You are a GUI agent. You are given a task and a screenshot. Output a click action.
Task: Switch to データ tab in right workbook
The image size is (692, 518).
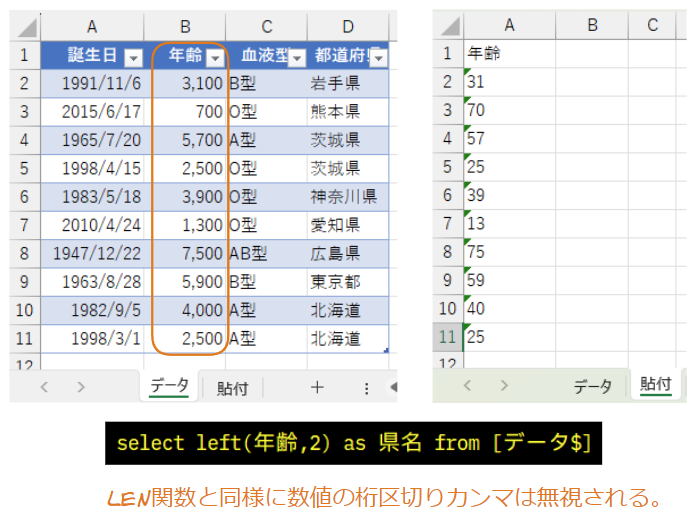pyautogui.click(x=592, y=387)
